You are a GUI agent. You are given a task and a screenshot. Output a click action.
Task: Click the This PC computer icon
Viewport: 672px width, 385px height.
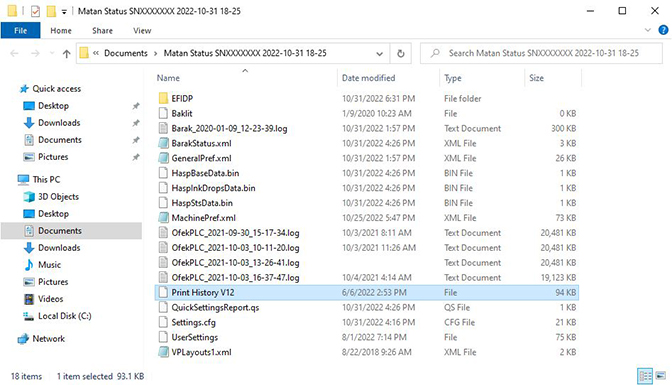pyautogui.click(x=23, y=179)
